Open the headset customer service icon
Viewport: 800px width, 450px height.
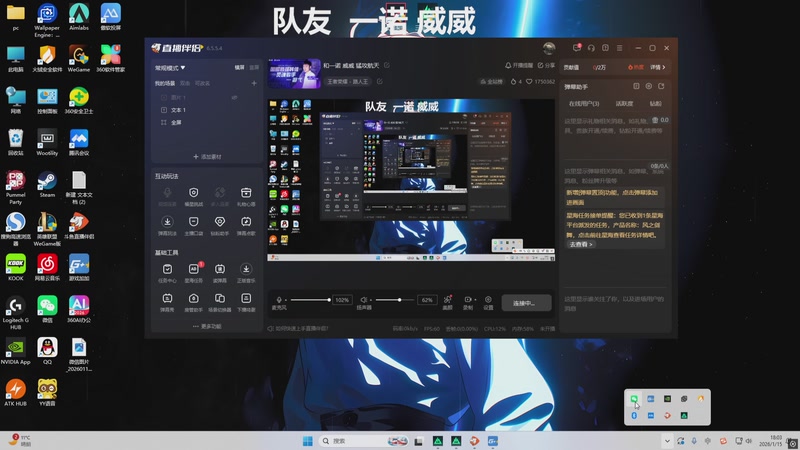point(591,48)
